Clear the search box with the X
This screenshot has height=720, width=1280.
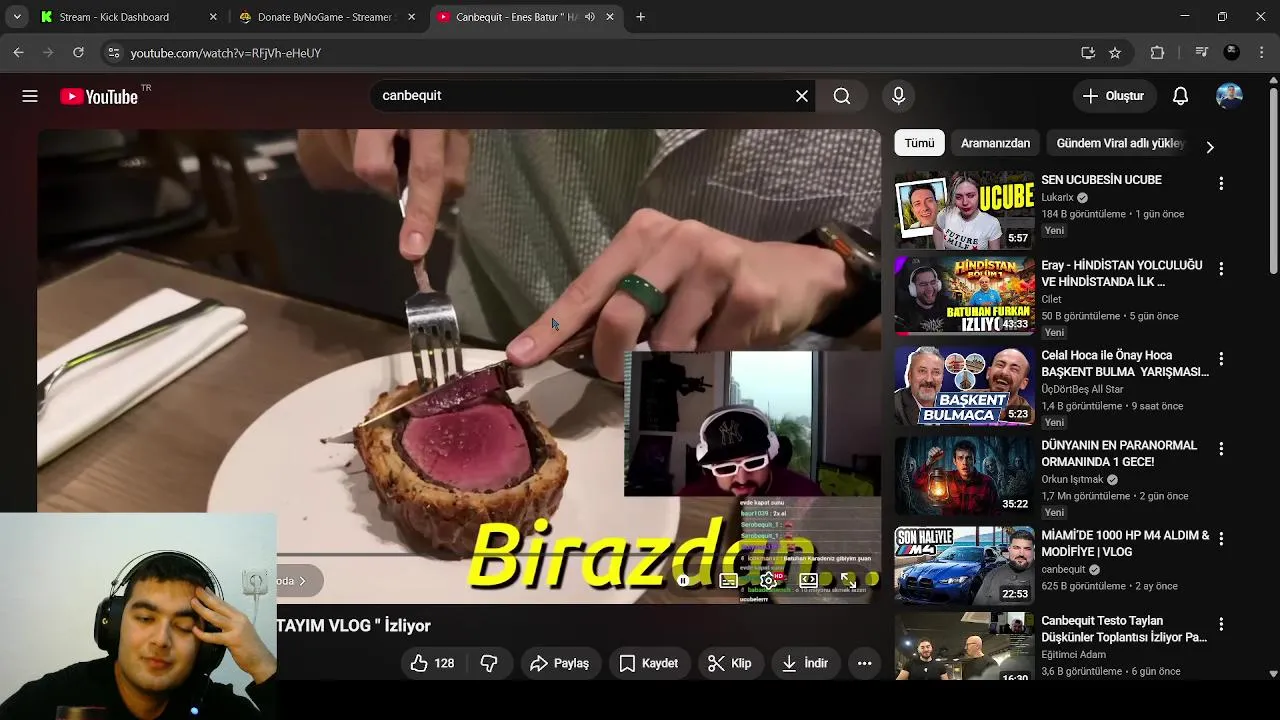click(801, 96)
